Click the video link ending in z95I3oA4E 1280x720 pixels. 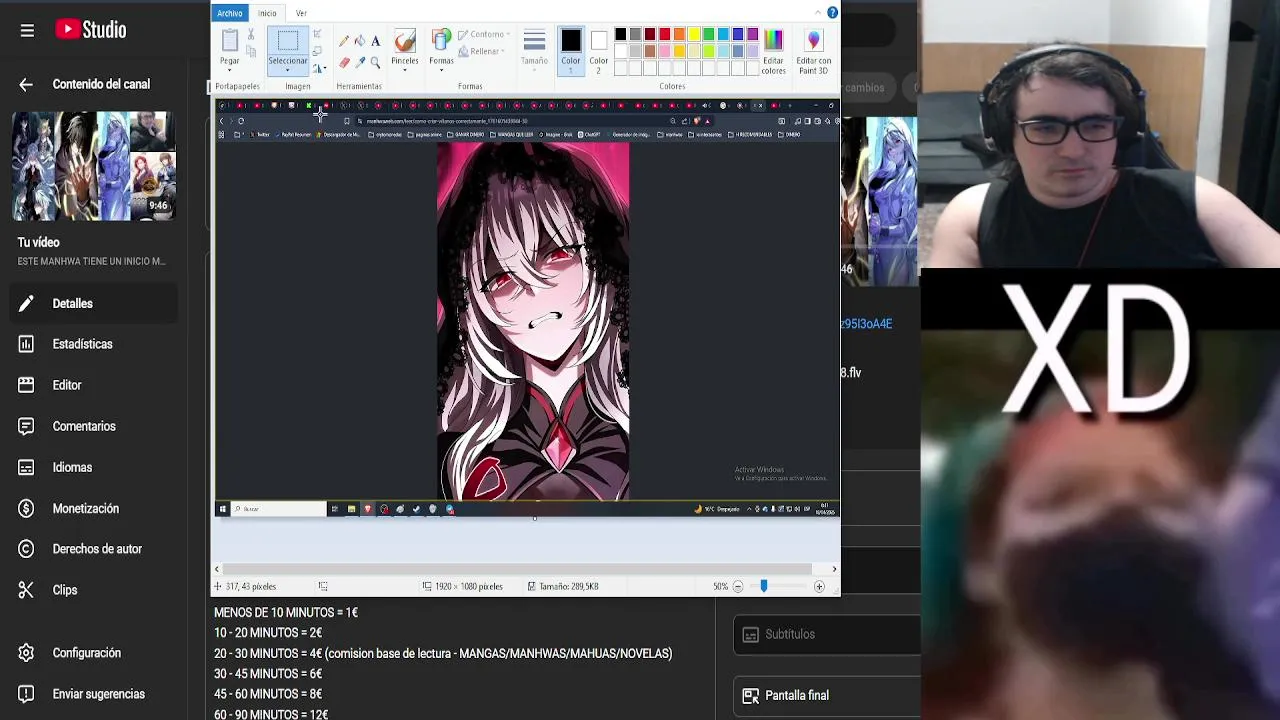(866, 324)
